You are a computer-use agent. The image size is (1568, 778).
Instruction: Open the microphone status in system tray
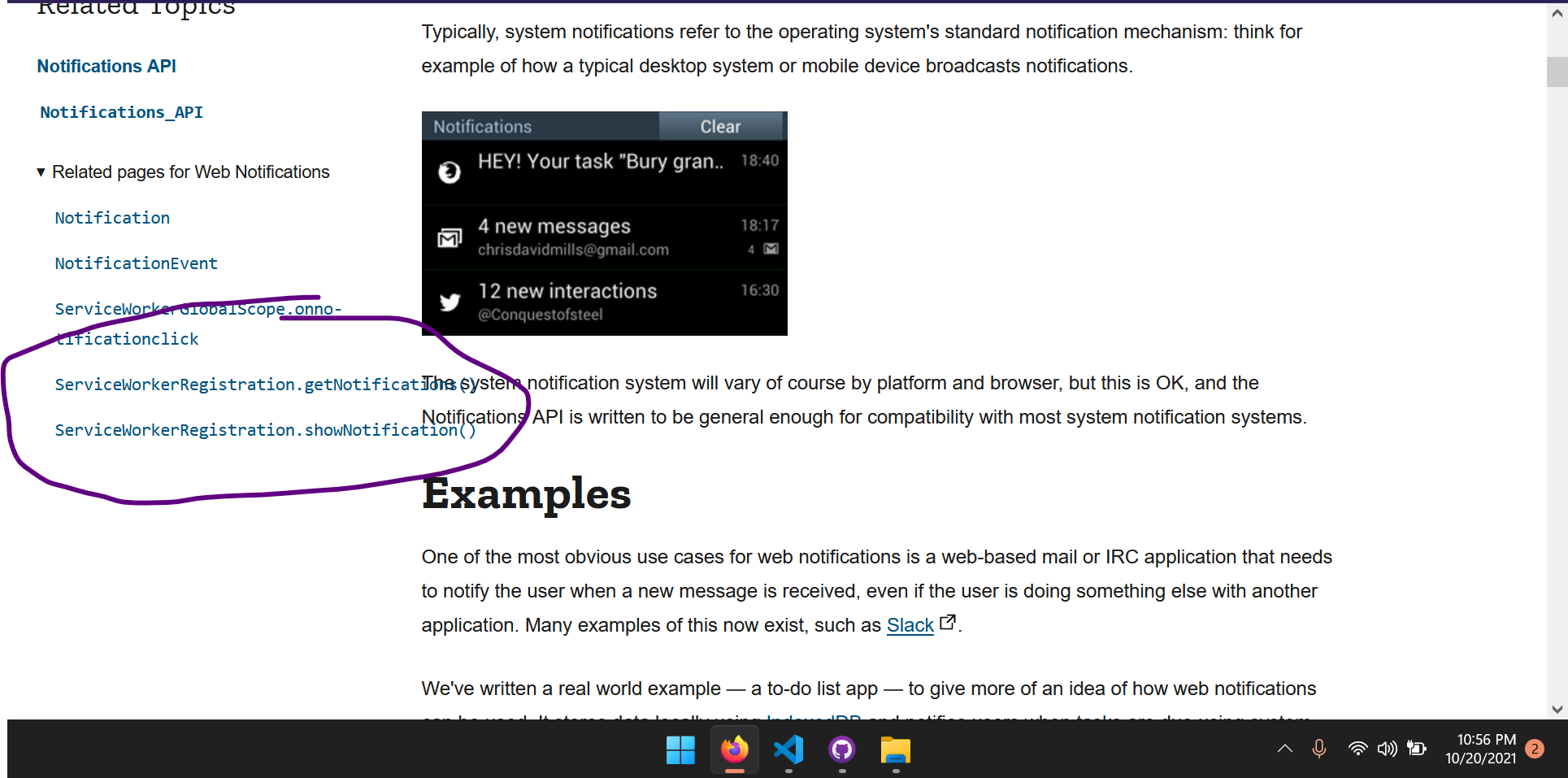(1318, 749)
